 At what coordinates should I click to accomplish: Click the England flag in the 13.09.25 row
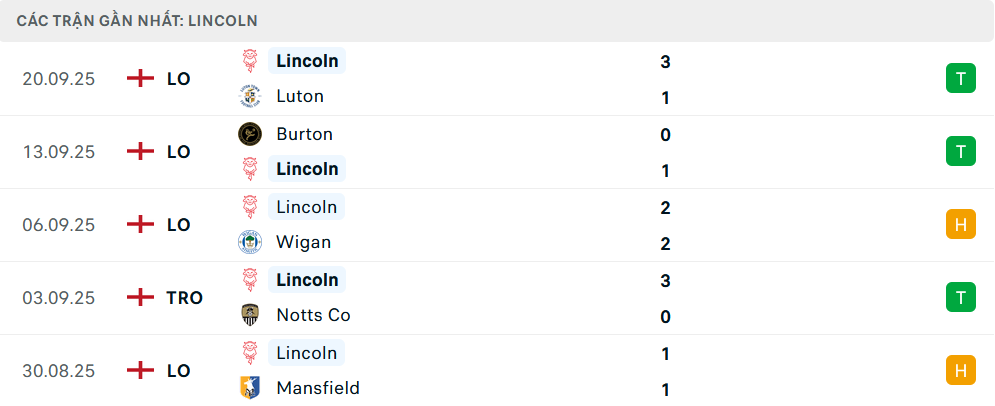click(140, 152)
